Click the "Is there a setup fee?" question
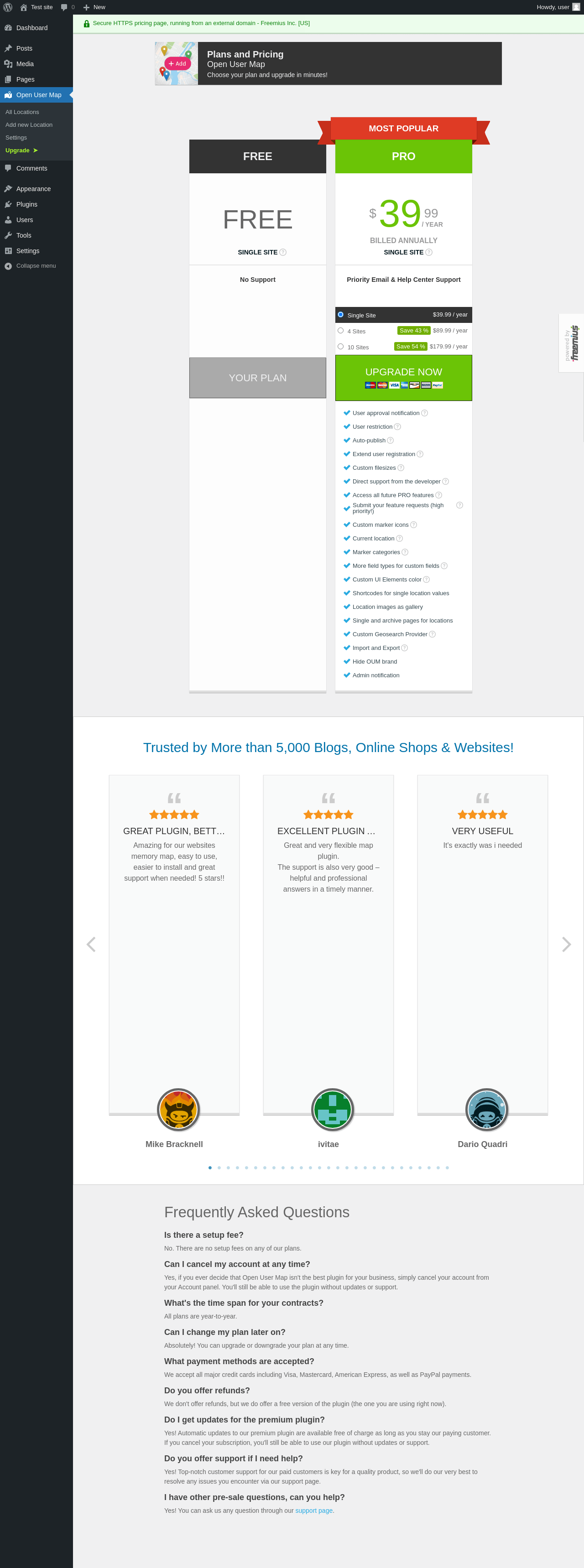 pyautogui.click(x=204, y=1235)
